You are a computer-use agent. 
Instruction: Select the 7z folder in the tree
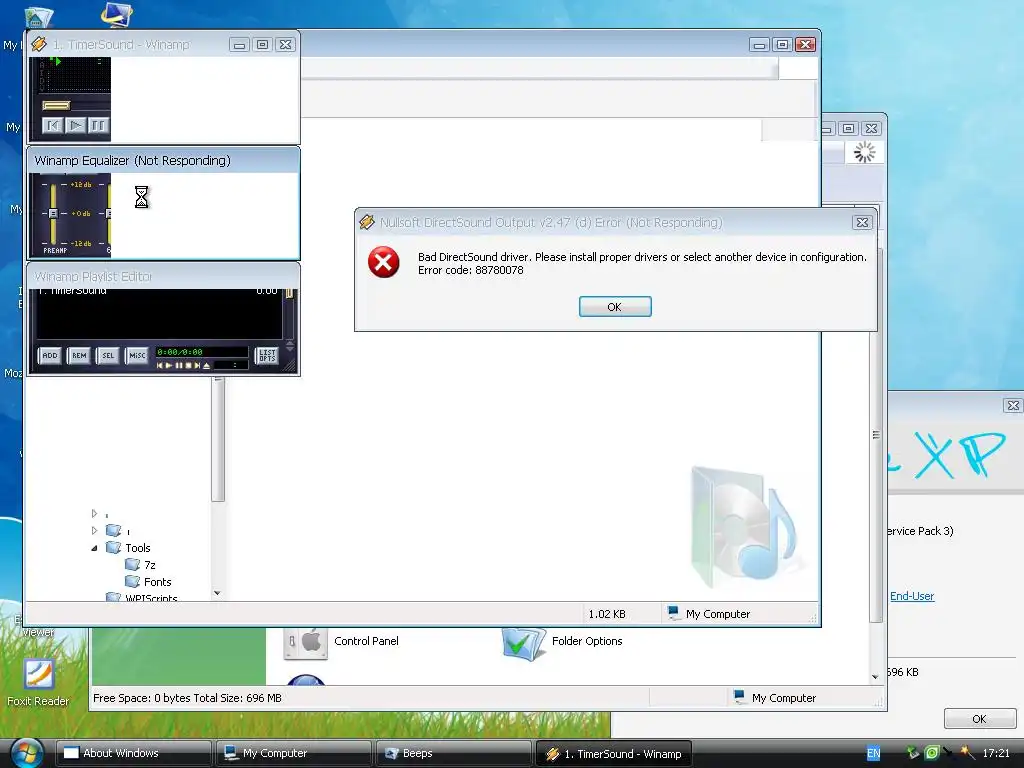140,565
